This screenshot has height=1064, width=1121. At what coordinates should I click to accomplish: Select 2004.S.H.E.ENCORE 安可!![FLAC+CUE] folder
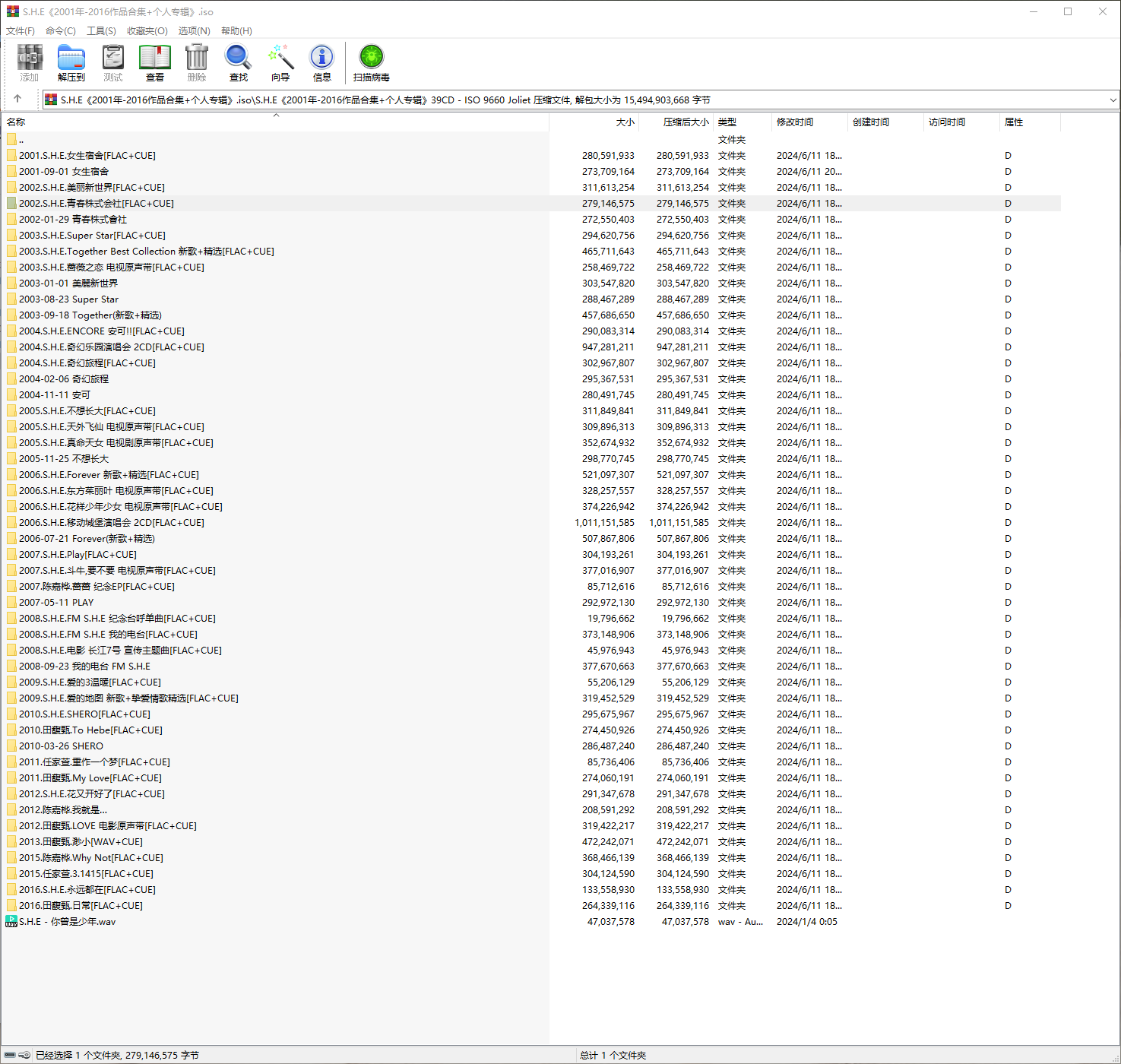pos(102,331)
